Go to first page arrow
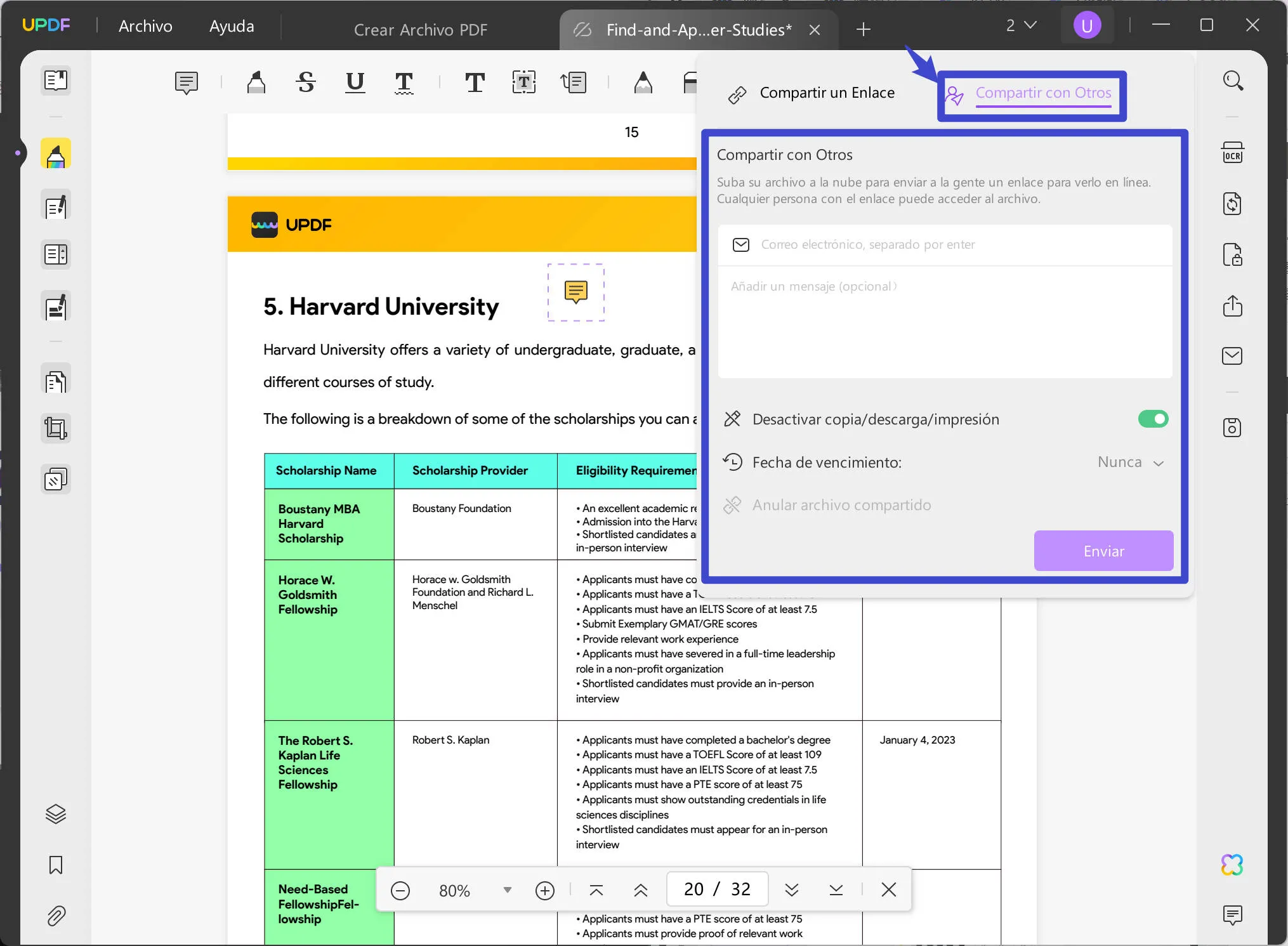 coord(596,890)
